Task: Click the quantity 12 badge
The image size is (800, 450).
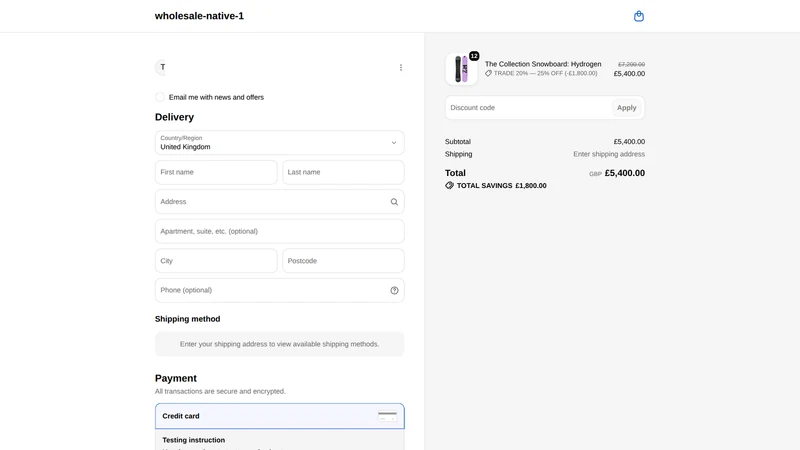Action: pyautogui.click(x=474, y=56)
